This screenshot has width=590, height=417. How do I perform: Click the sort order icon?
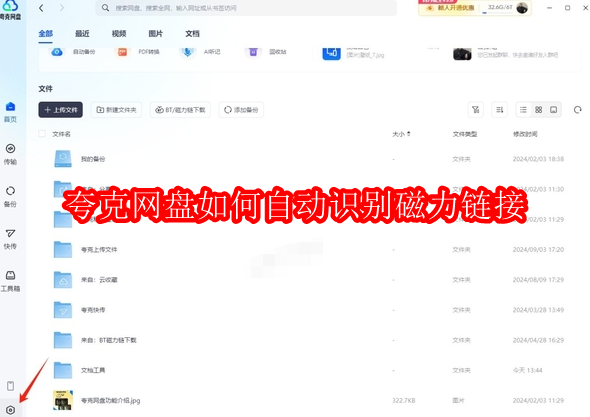(x=500, y=110)
